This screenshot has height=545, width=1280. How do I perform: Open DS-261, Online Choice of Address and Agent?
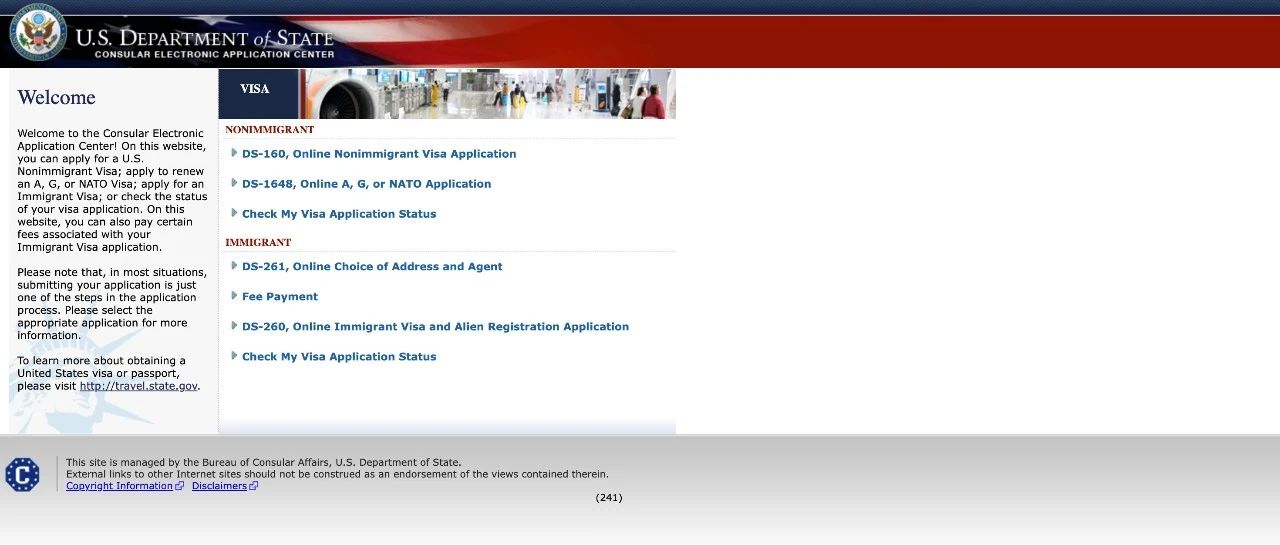click(x=372, y=267)
